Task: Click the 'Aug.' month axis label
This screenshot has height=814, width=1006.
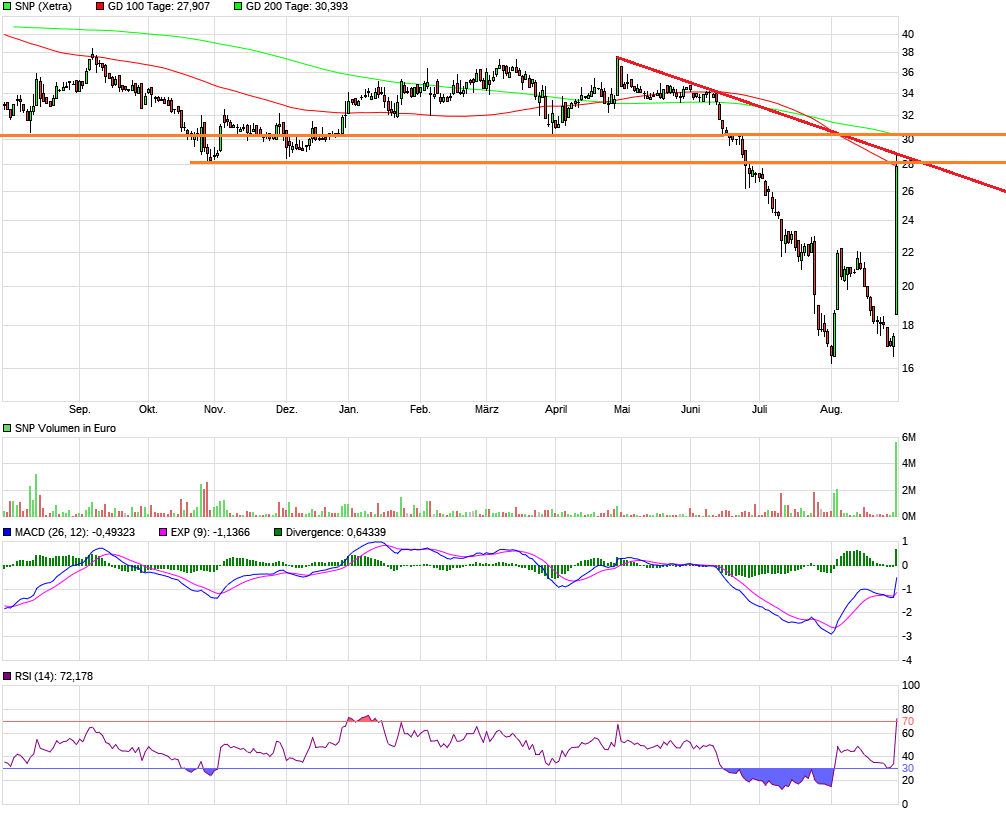Action: [831, 409]
